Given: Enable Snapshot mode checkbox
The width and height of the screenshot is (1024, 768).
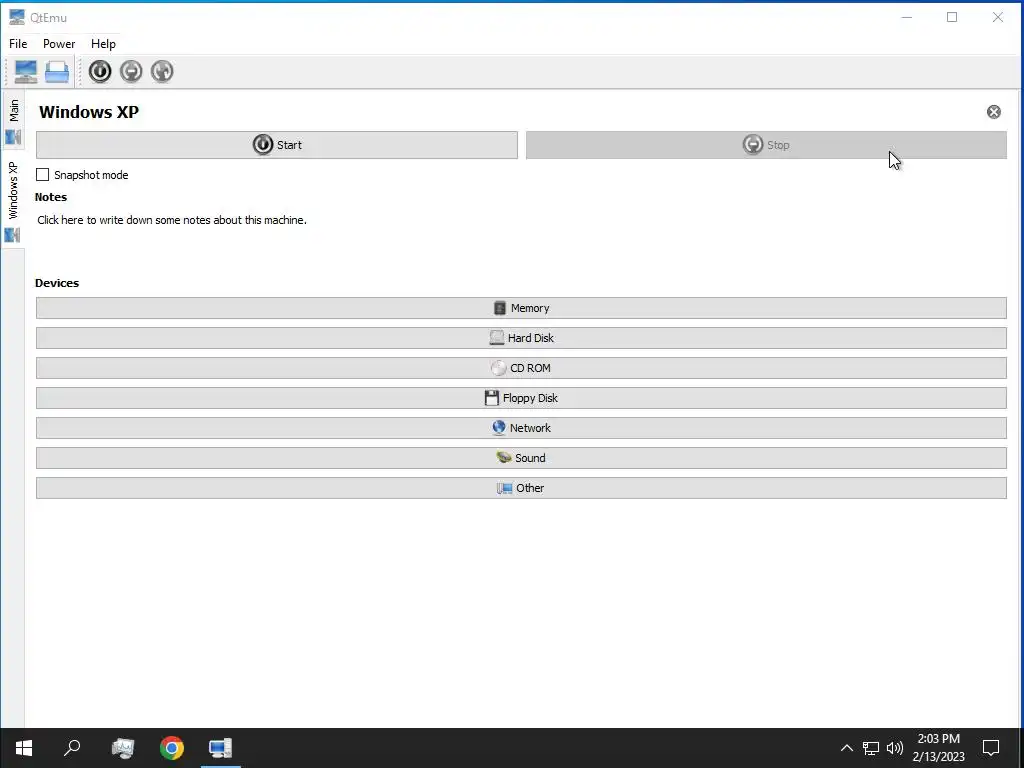Looking at the screenshot, I should coord(42,175).
